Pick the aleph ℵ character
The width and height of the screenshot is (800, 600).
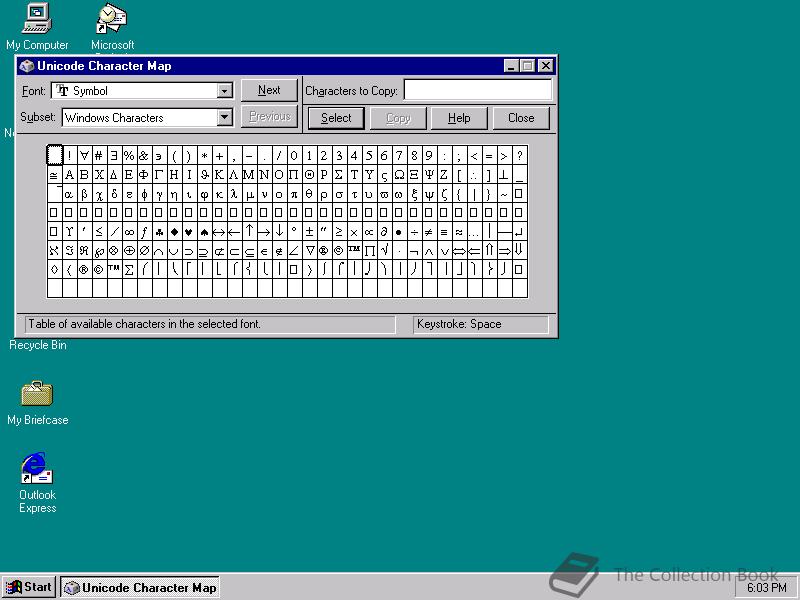55,251
